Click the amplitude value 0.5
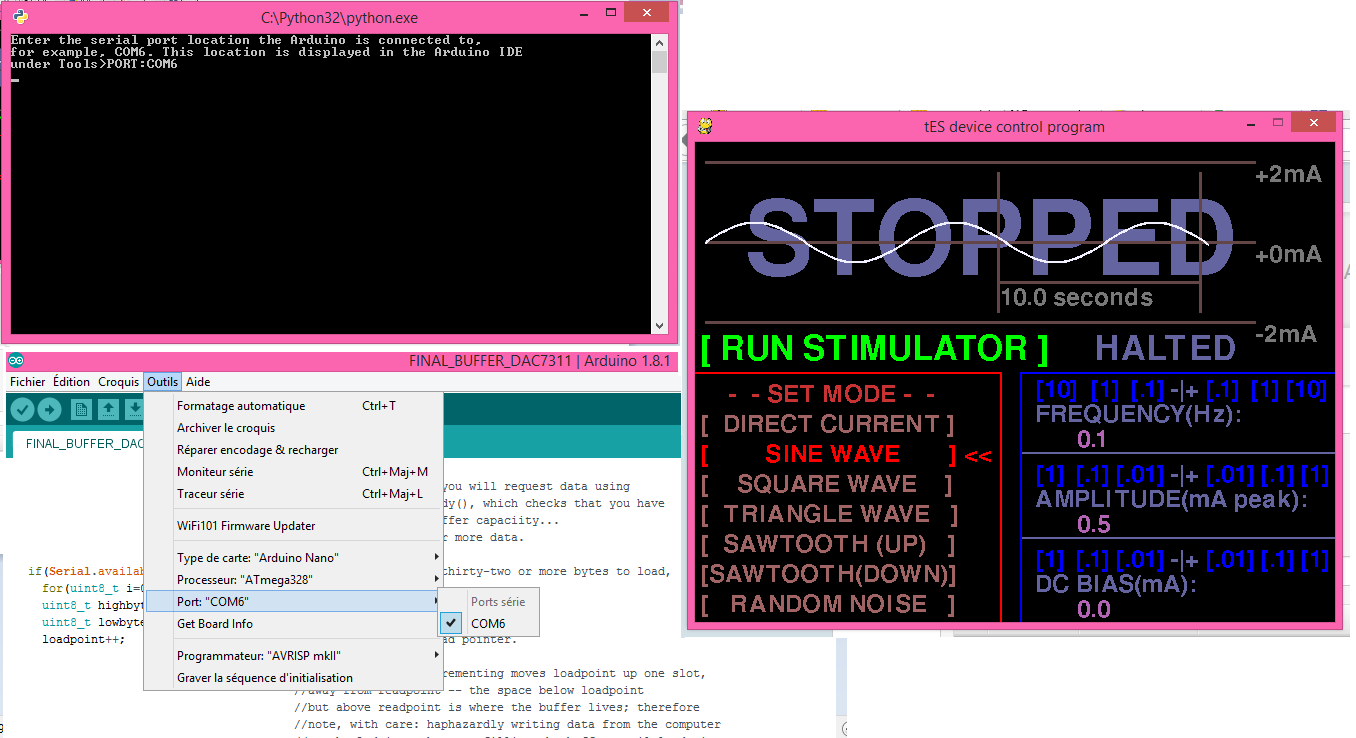Image resolution: width=1356 pixels, height=738 pixels. pos(1093,524)
